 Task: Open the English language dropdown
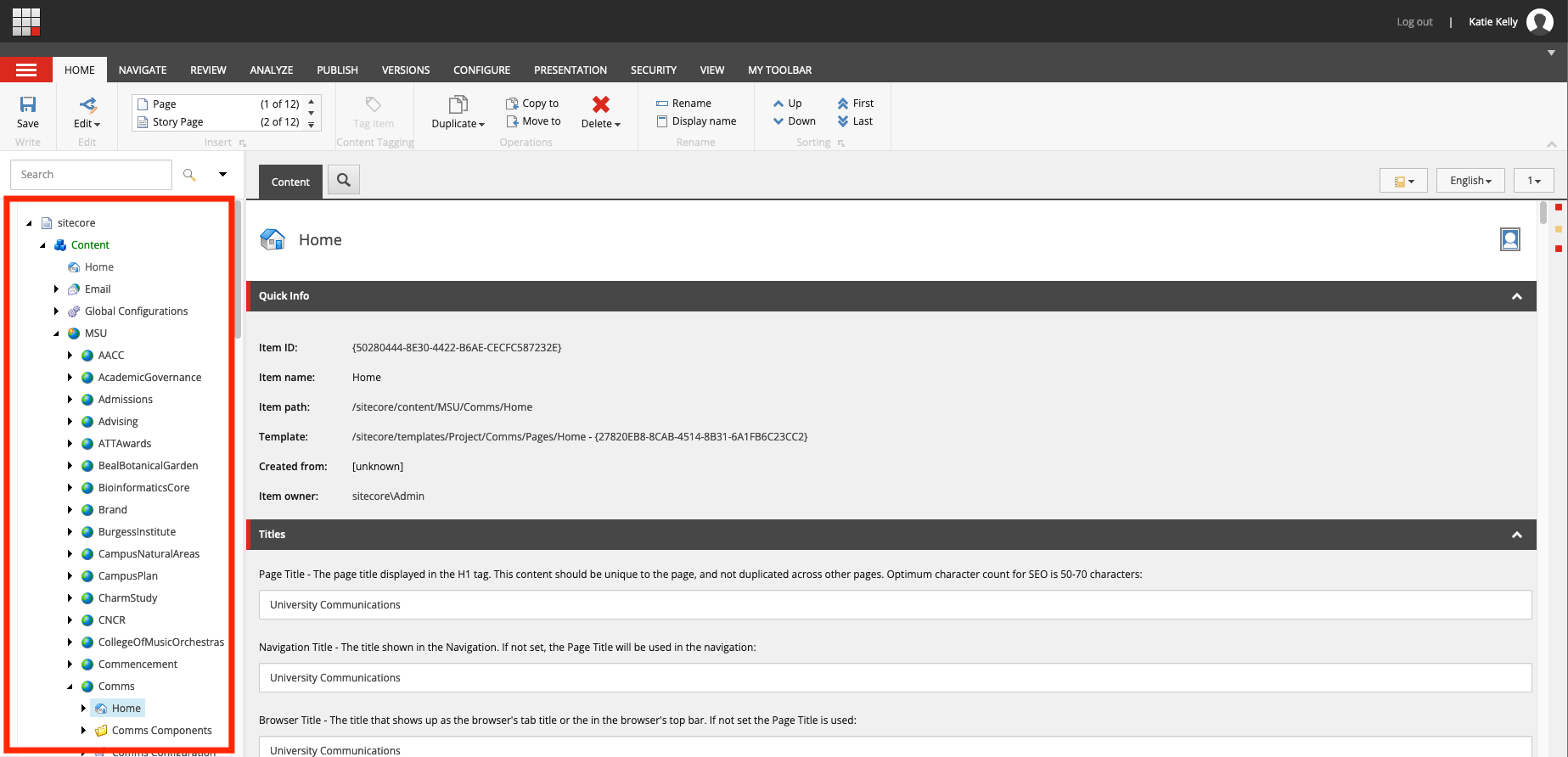point(1470,181)
